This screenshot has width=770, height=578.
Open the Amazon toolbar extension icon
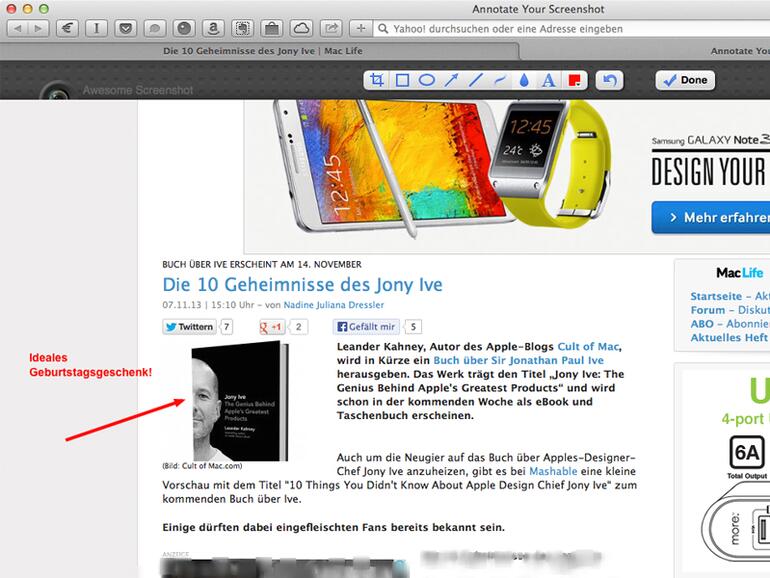coord(213,28)
